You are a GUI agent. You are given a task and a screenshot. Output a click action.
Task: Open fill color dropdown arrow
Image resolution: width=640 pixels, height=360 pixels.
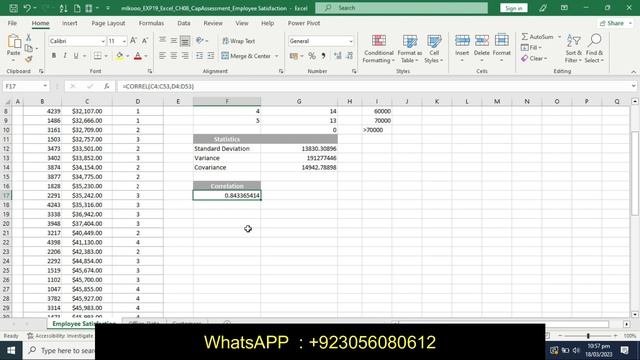(128, 56)
